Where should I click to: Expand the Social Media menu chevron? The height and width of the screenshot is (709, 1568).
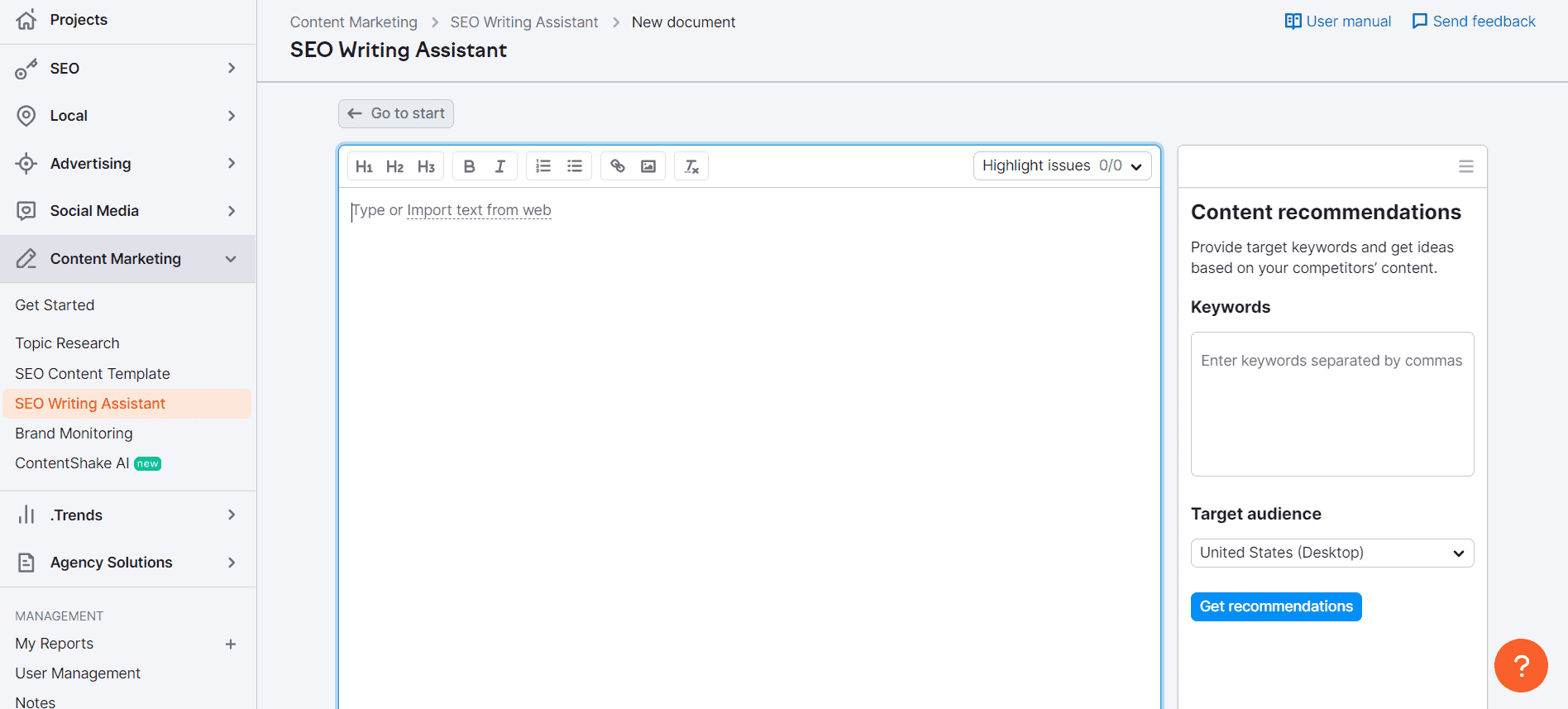[232, 211]
